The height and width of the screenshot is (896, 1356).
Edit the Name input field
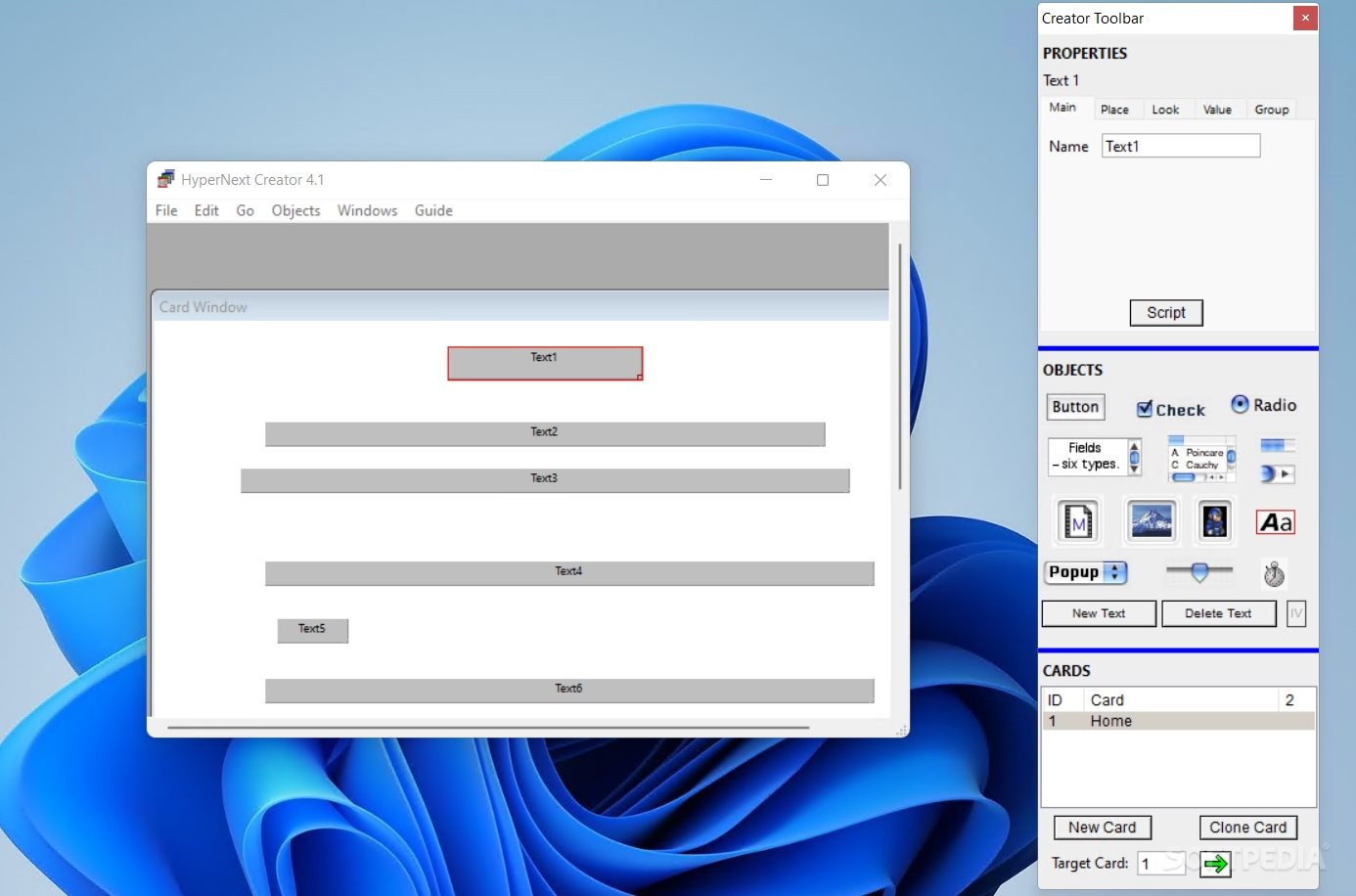coord(1181,146)
